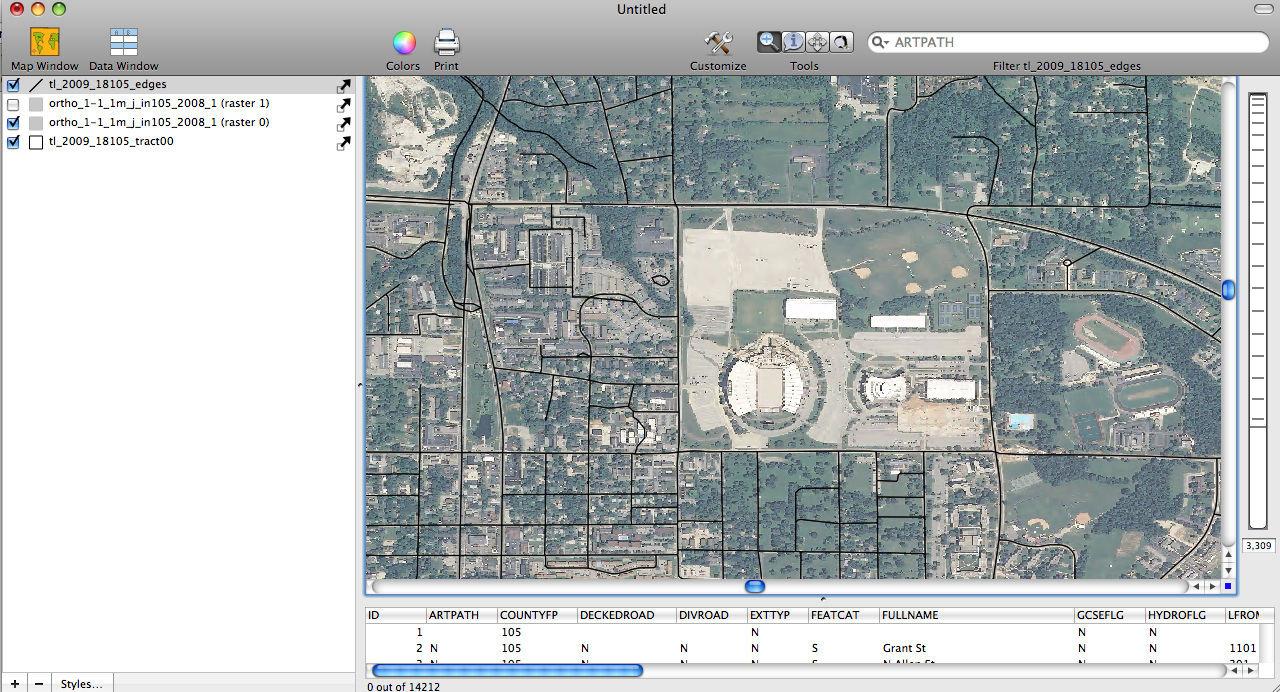This screenshot has width=1280, height=692.
Task: Select the zoom magnifier tool
Action: point(769,42)
